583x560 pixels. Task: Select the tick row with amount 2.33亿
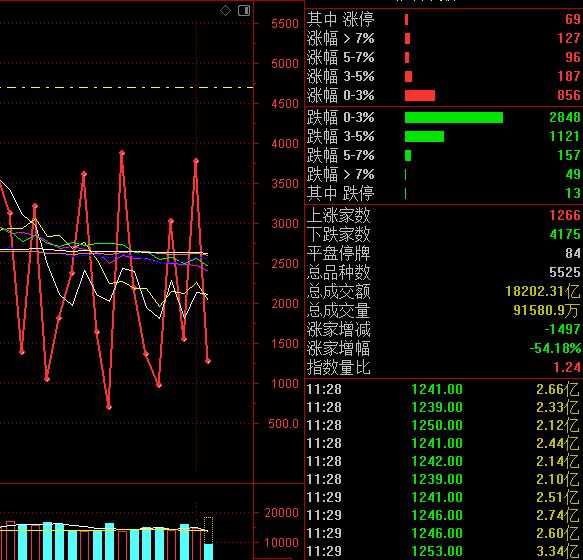443,407
